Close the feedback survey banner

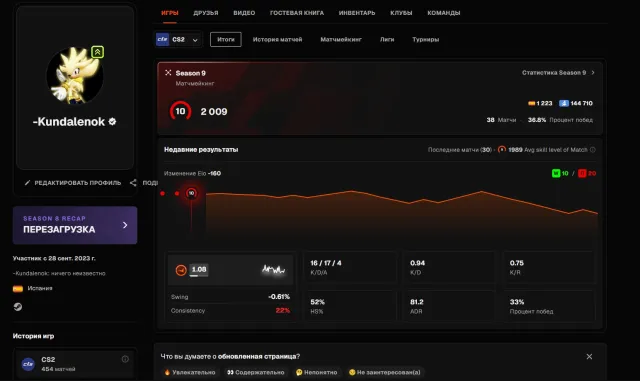click(x=589, y=356)
